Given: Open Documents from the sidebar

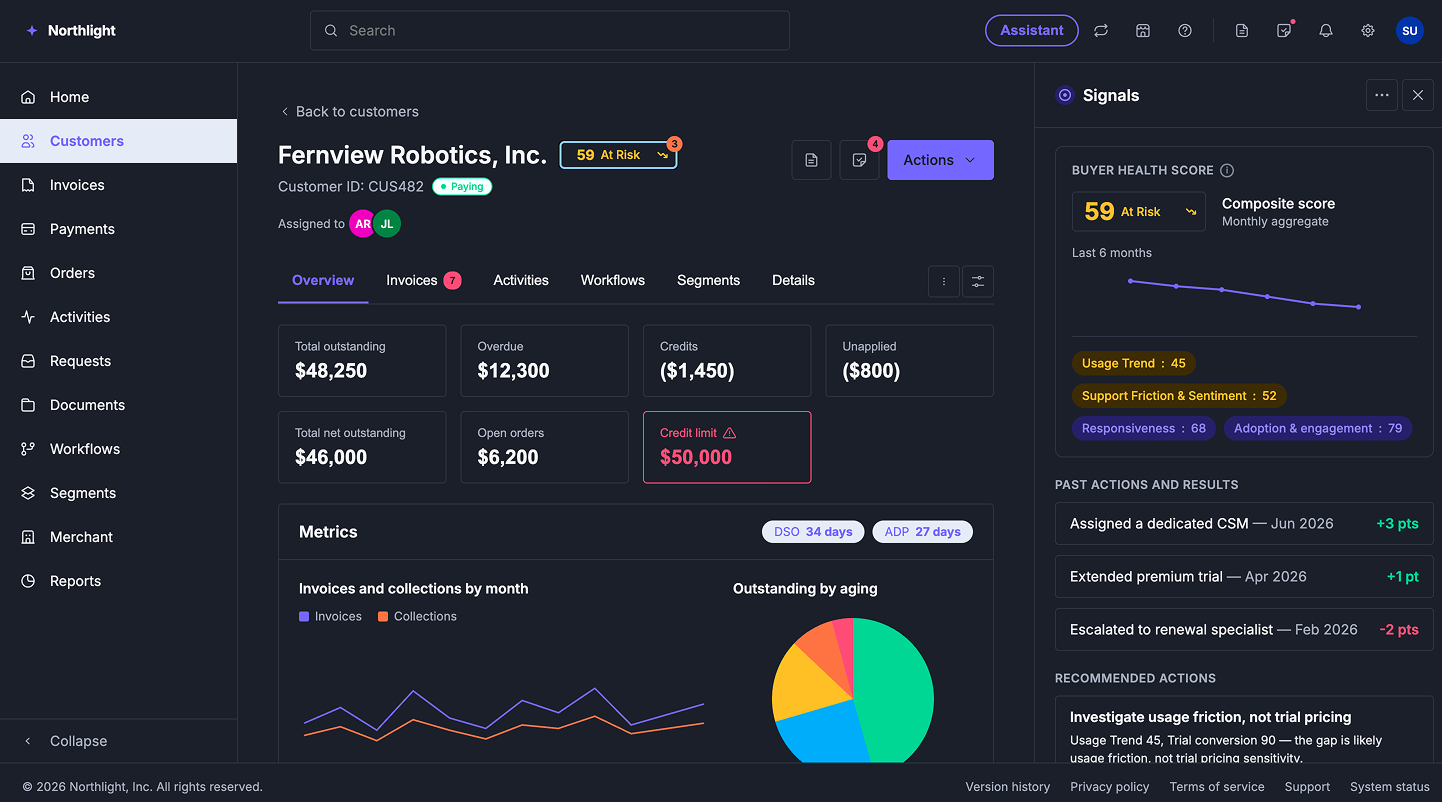Looking at the screenshot, I should 119,405.
